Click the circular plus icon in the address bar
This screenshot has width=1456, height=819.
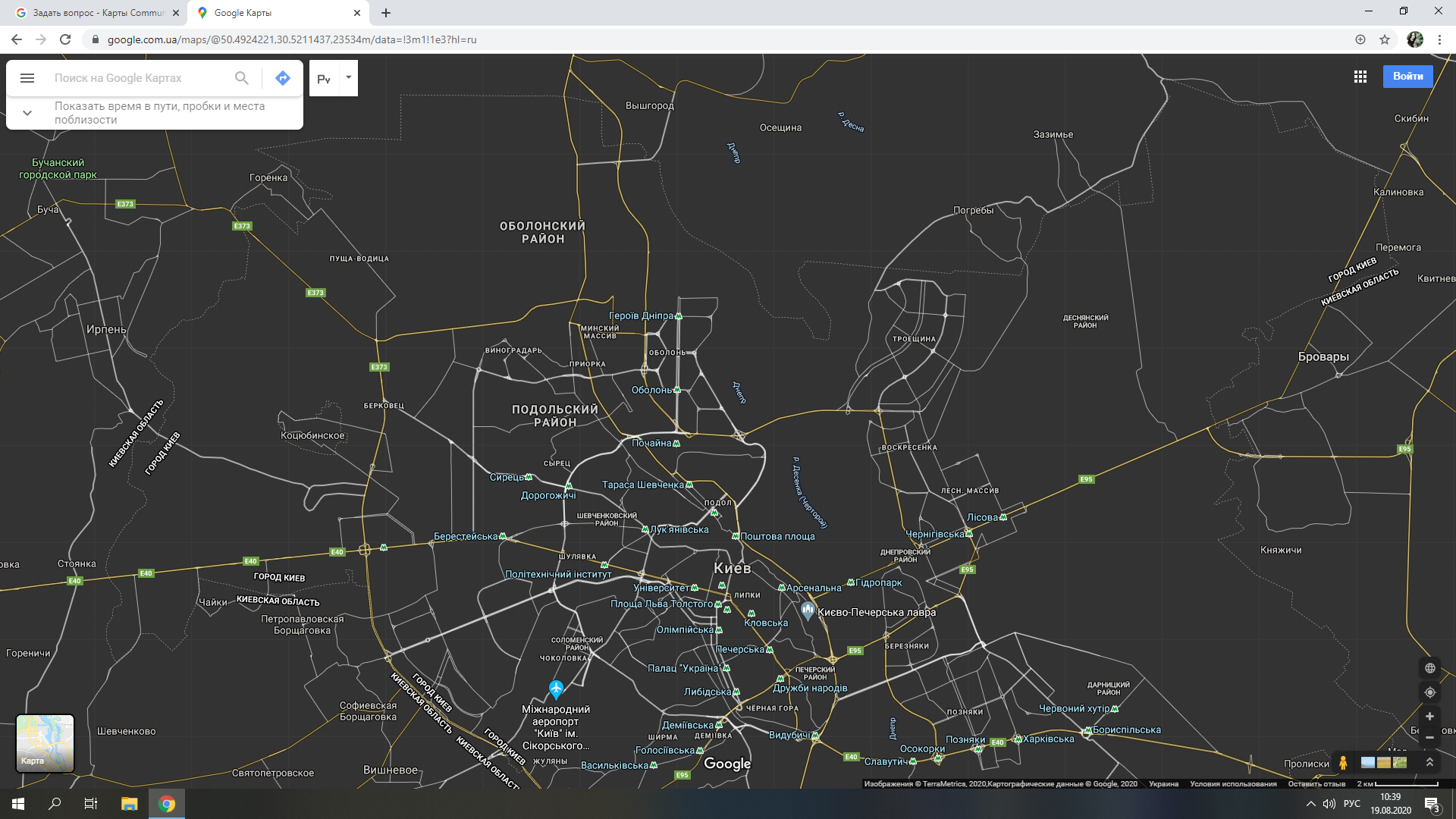(x=1360, y=39)
